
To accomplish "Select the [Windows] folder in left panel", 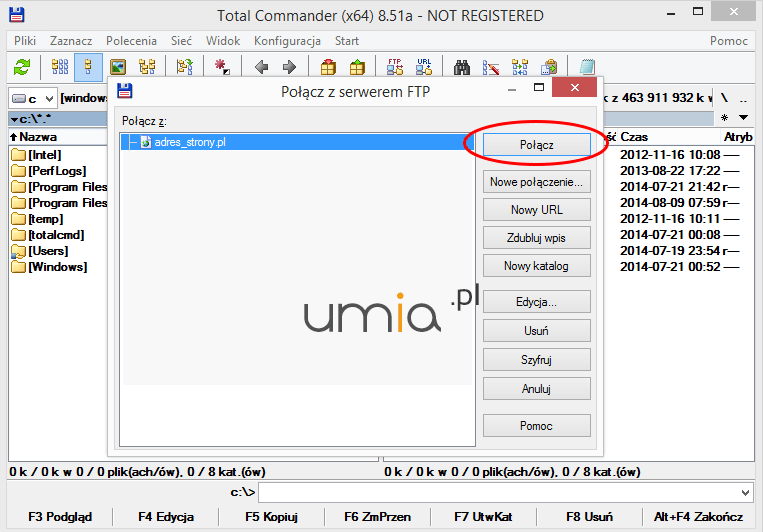I will (x=57, y=267).
